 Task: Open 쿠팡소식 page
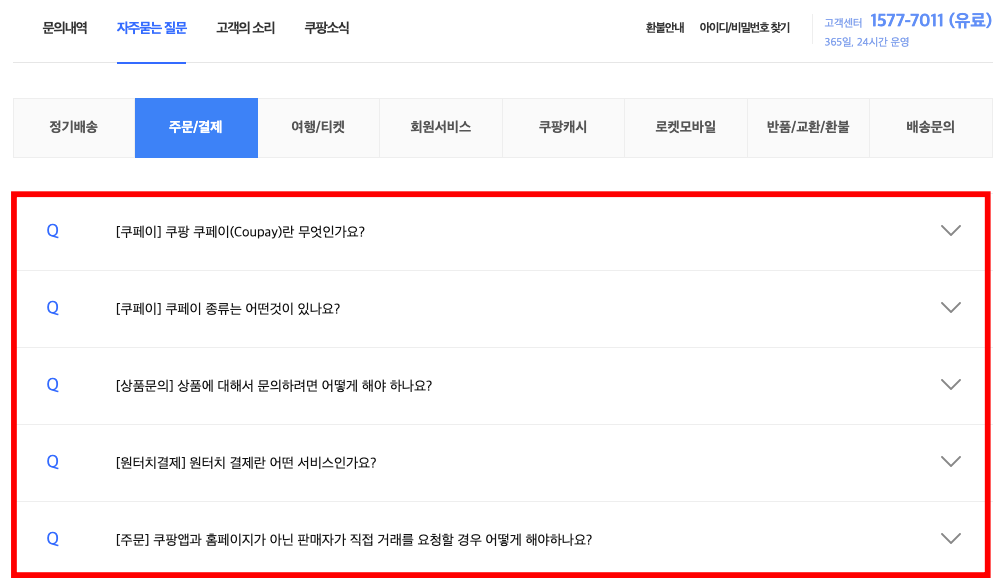327,28
